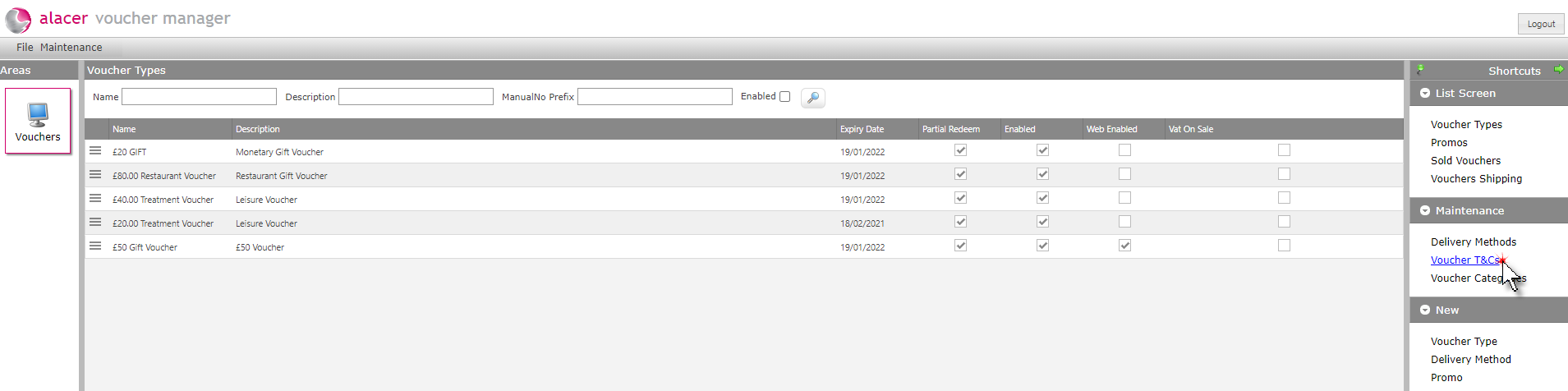Open Sold Vouchers shortcut
This screenshot has width=1568, height=391.
[x=1465, y=161]
